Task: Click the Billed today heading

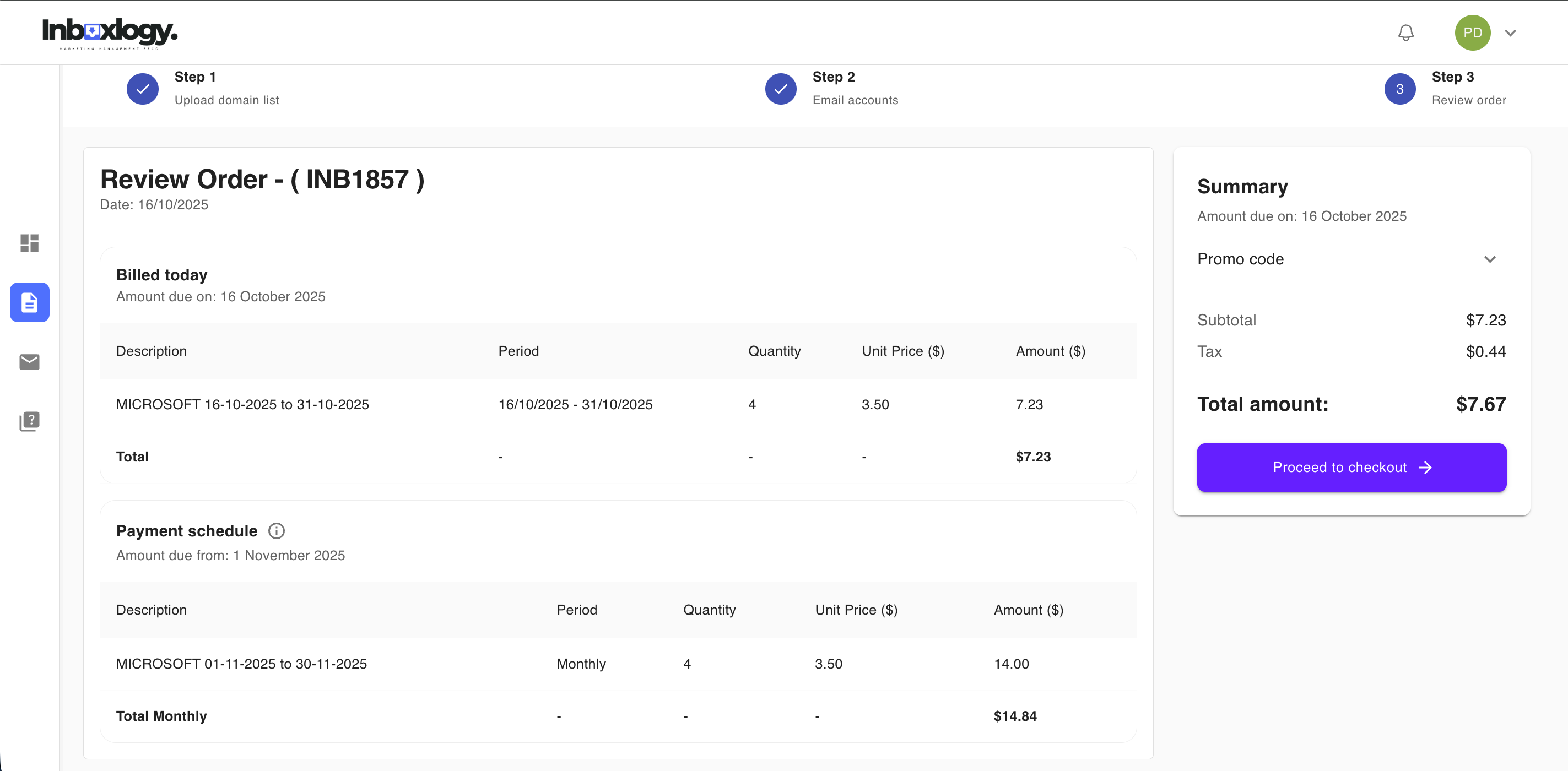Action: [161, 275]
